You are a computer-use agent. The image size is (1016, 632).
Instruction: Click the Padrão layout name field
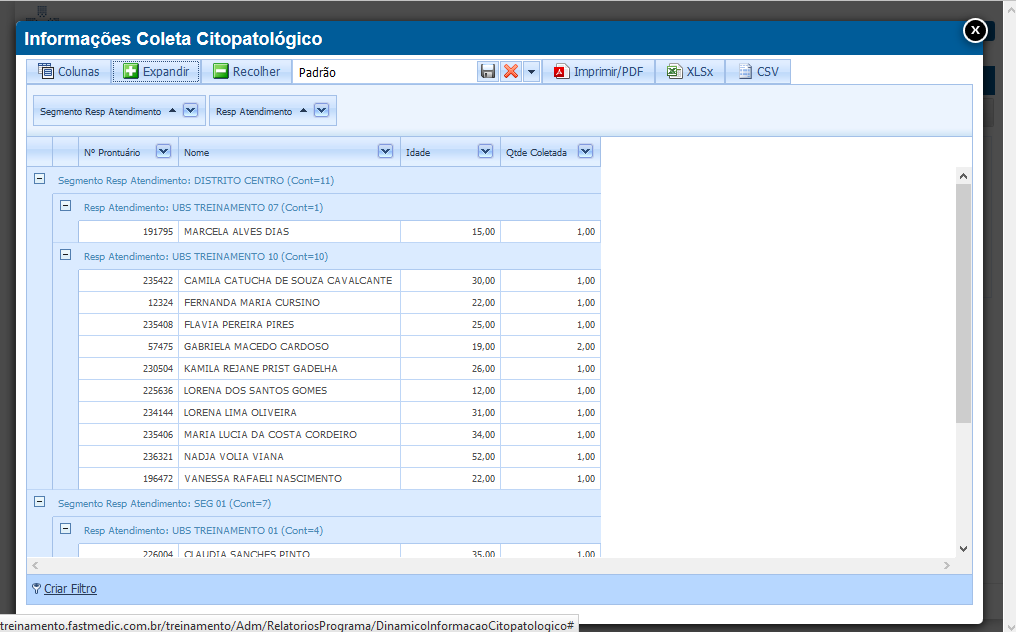(x=385, y=72)
